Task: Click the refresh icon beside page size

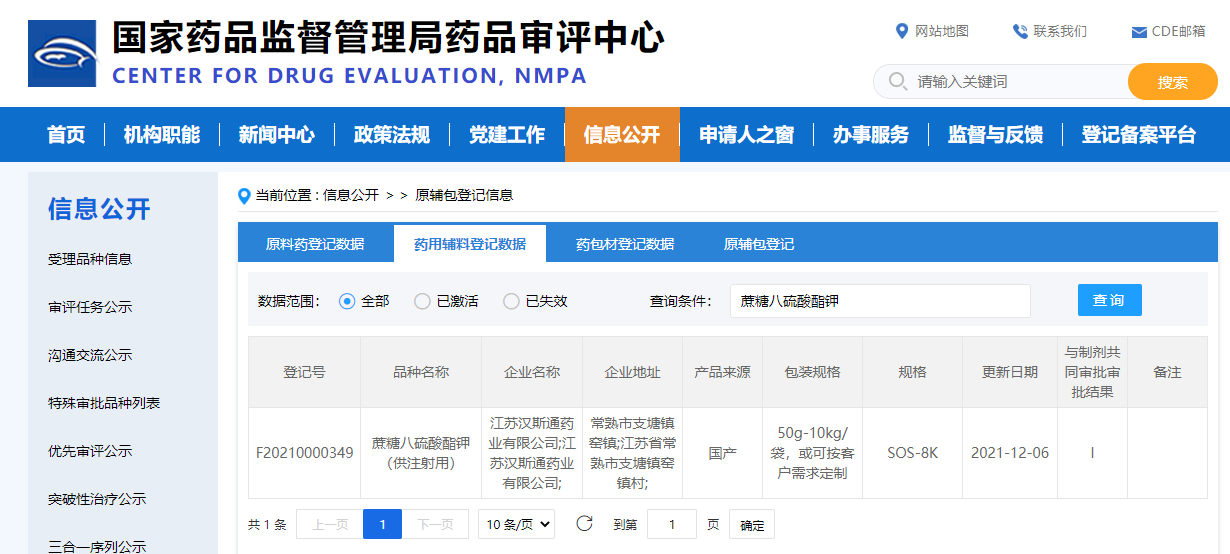Action: coord(585,523)
